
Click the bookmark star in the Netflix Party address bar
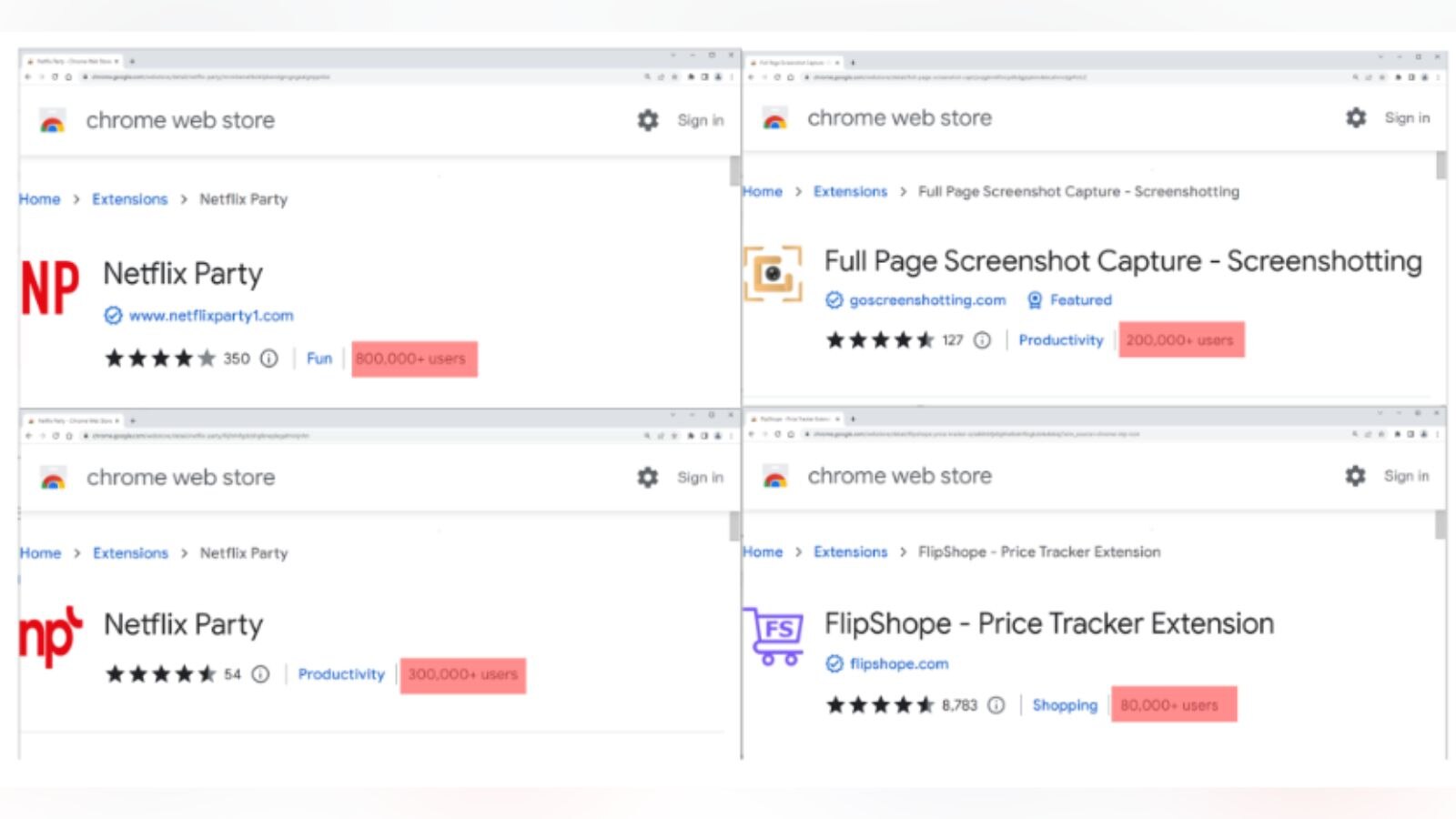click(x=674, y=77)
